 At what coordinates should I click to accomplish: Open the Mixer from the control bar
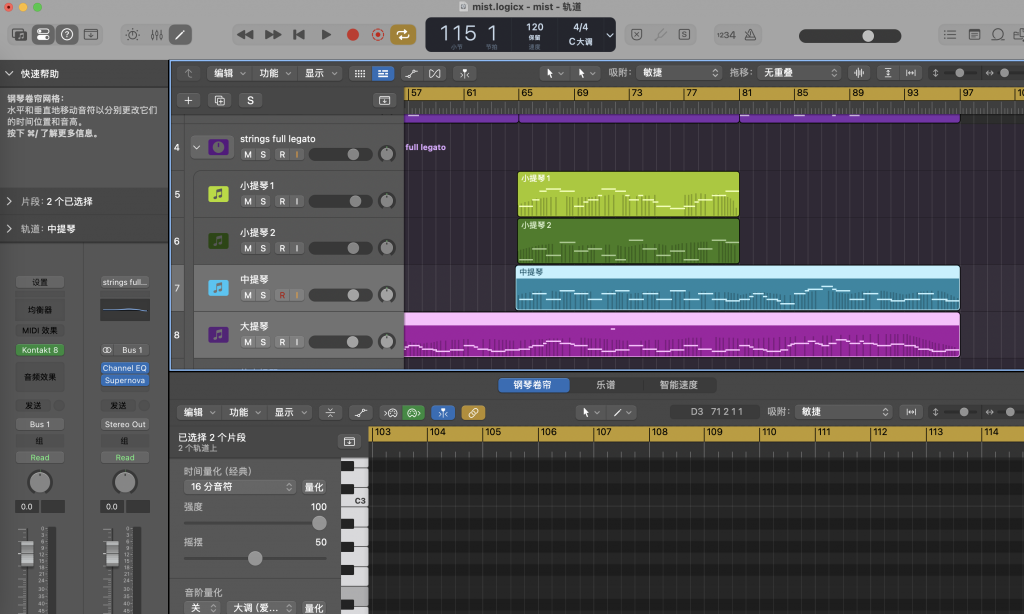pos(156,34)
